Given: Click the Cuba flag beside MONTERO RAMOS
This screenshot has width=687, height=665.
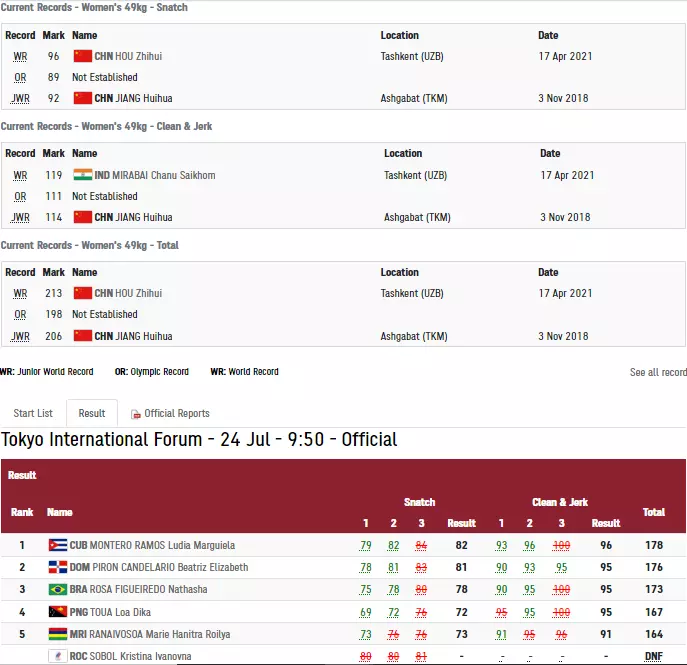Looking at the screenshot, I should point(58,546).
